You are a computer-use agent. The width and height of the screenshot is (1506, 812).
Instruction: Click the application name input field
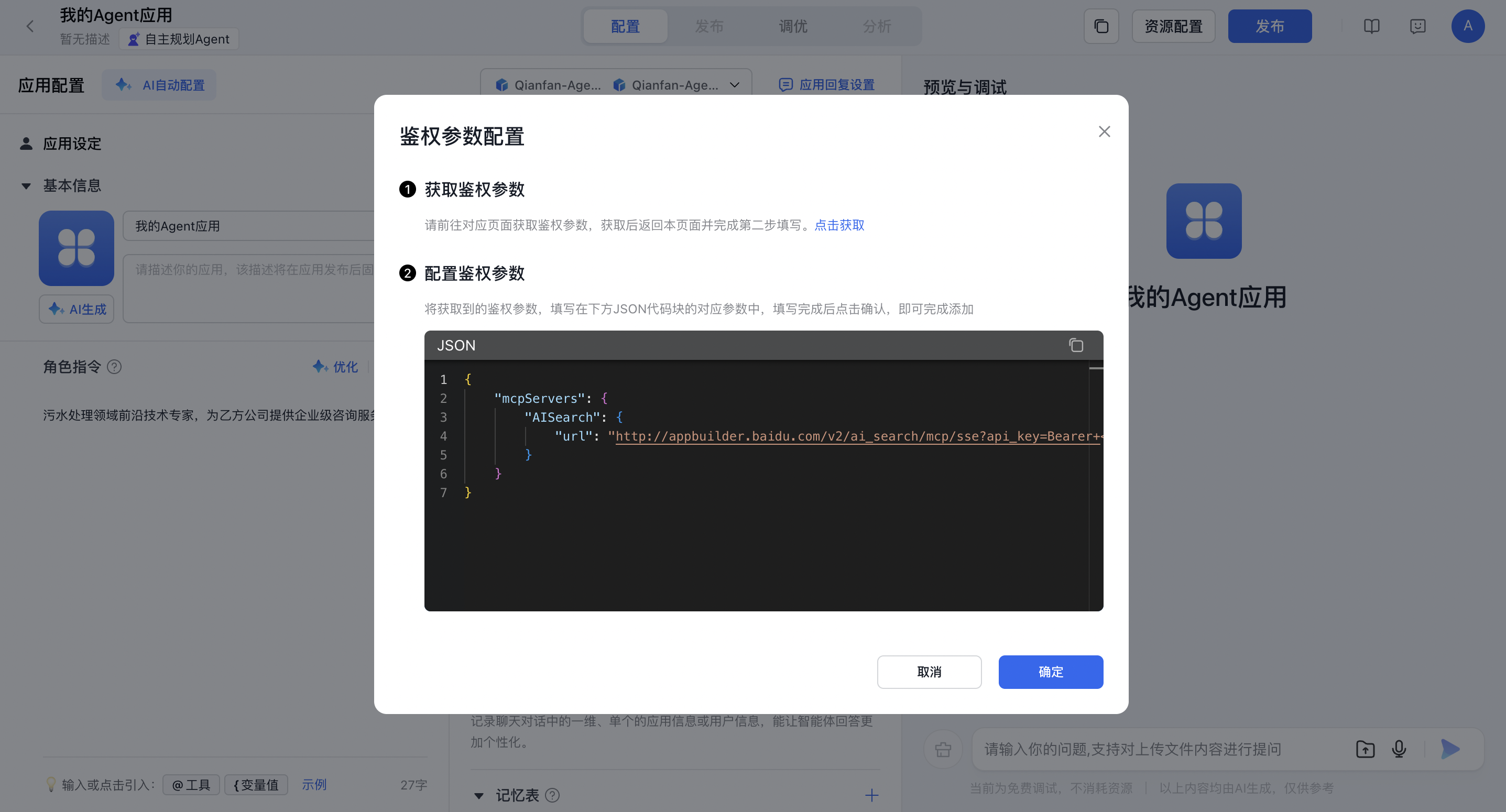(248, 226)
